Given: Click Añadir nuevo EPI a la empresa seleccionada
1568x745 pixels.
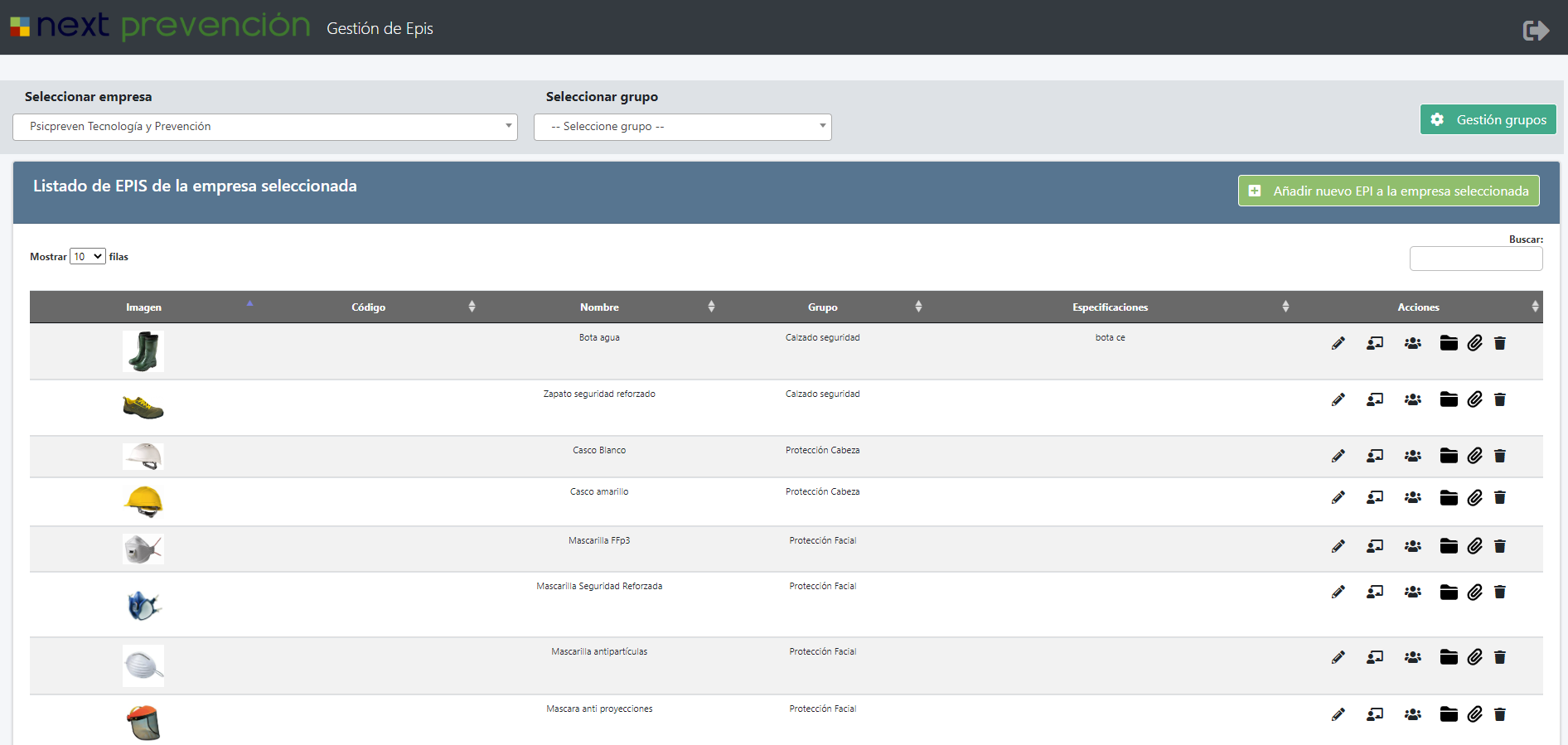Looking at the screenshot, I should [x=1389, y=191].
